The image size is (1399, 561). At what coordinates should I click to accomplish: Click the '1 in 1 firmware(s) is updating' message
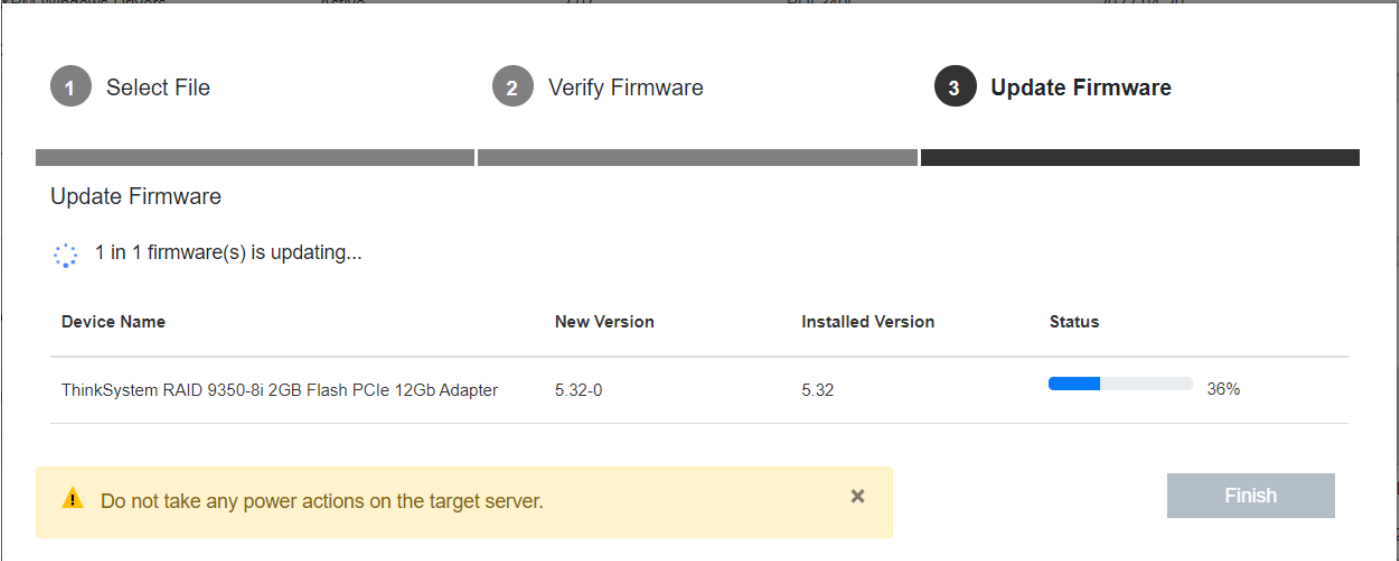pyautogui.click(x=228, y=253)
